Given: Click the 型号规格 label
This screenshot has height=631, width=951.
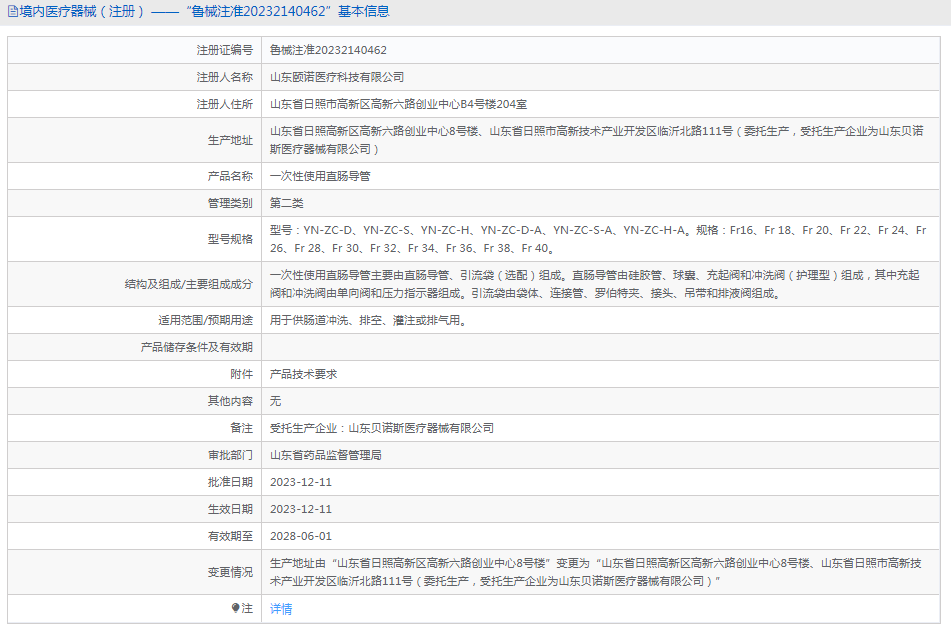Looking at the screenshot, I should 230,239.
